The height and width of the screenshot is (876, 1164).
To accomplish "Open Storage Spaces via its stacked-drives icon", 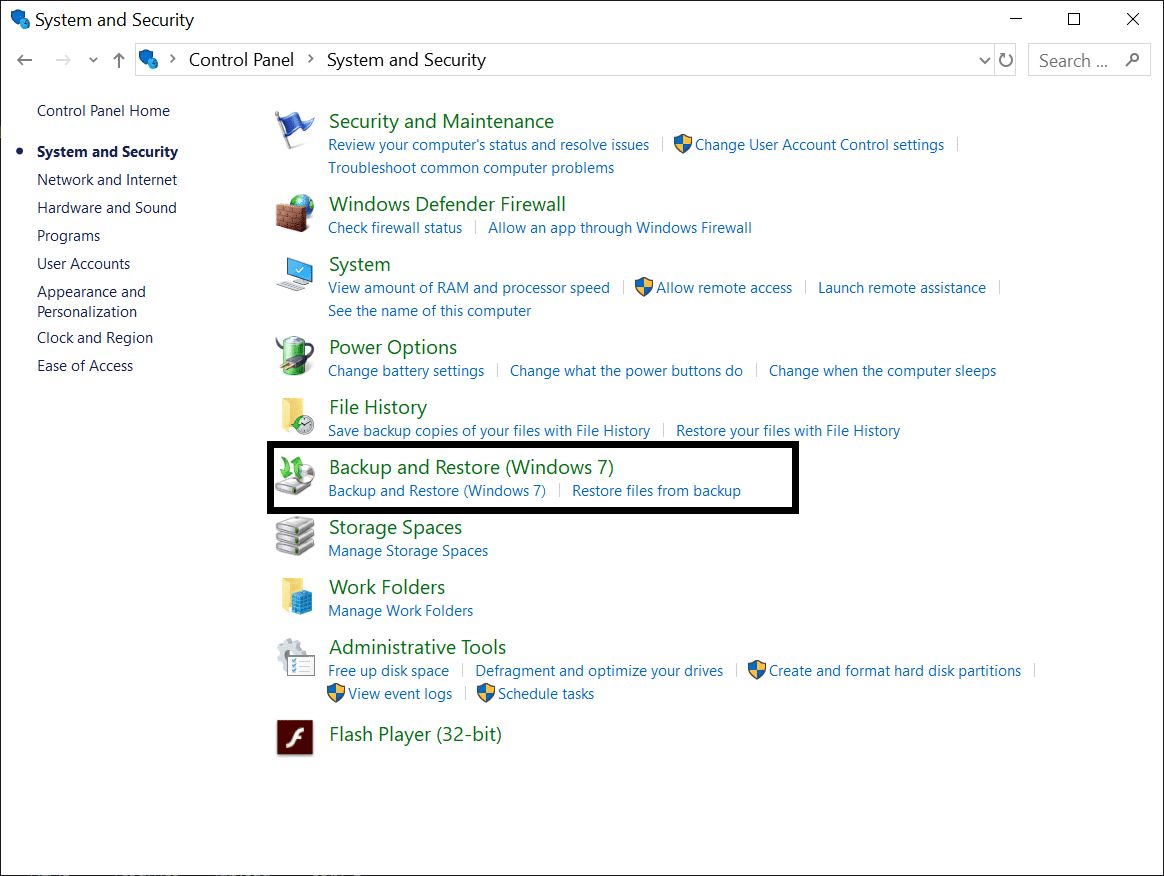I will coord(294,537).
